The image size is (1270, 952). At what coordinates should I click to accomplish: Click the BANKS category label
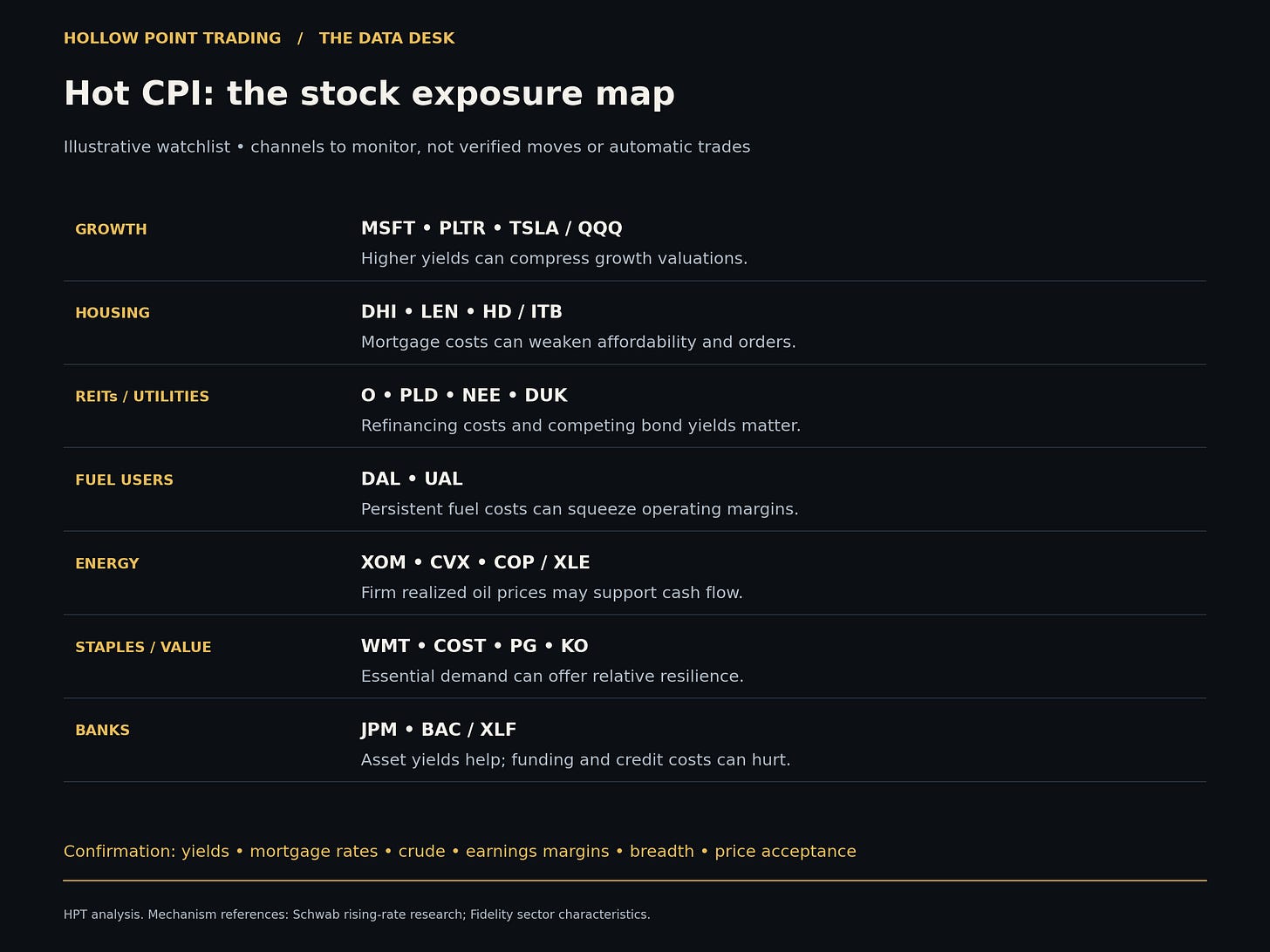102,731
